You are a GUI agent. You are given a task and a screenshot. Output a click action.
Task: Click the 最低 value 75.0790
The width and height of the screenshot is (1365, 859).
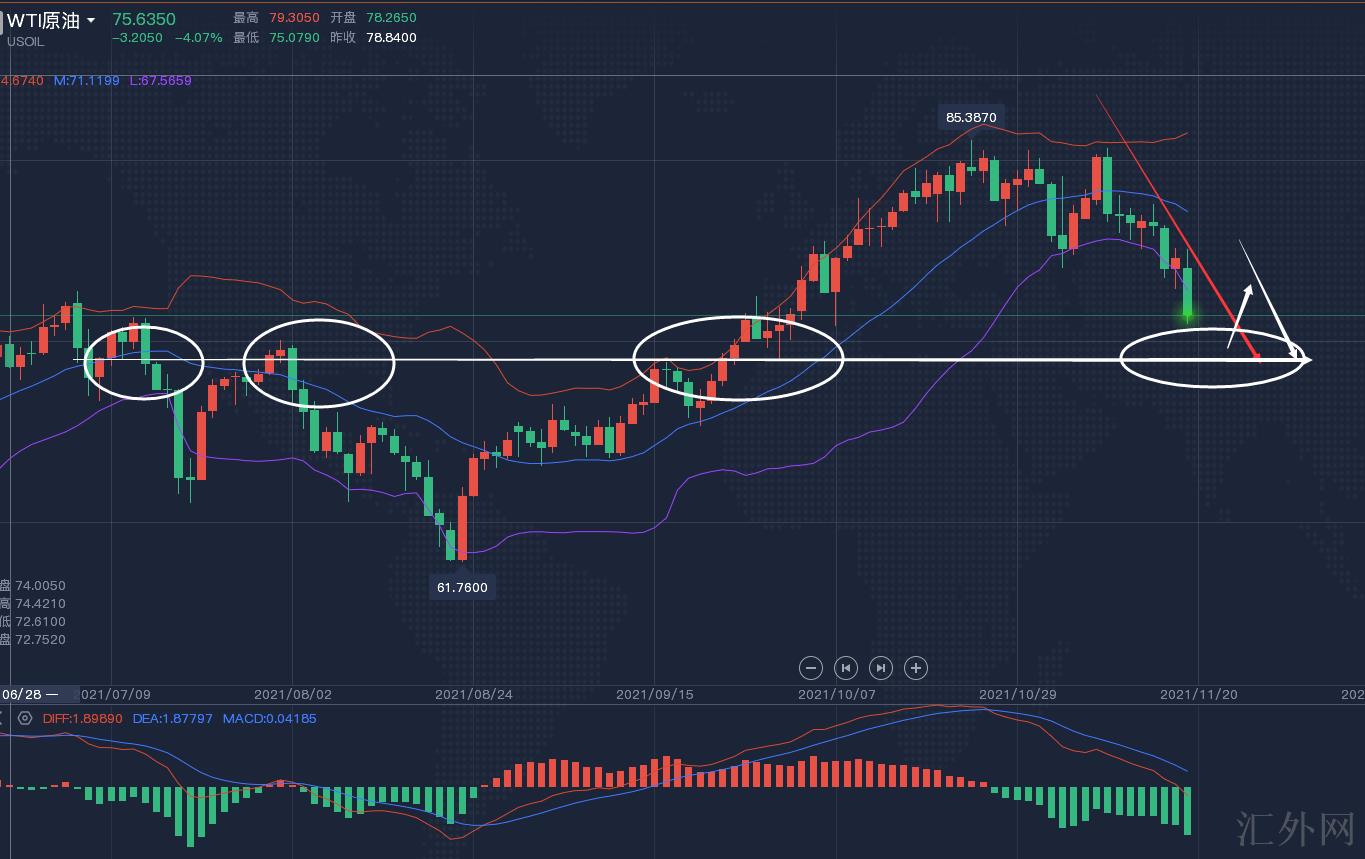[x=294, y=38]
